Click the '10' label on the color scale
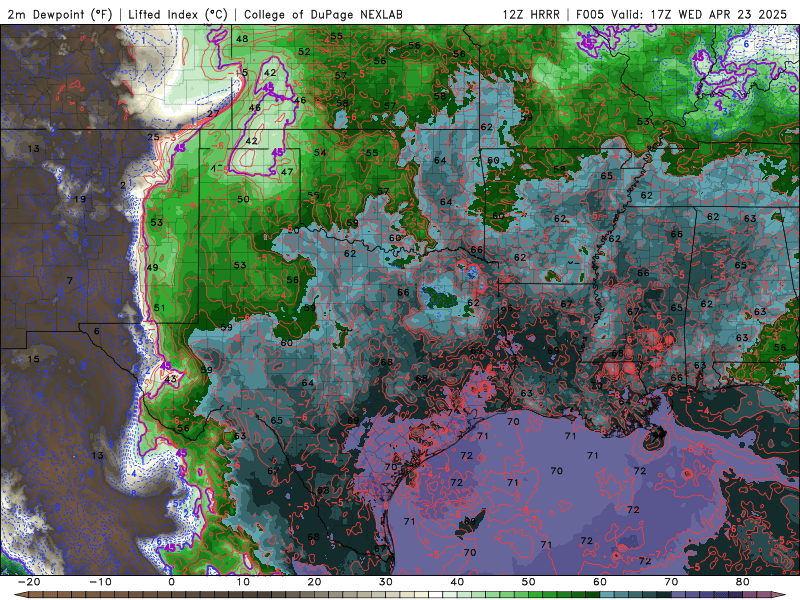Viewport: 800px width, 600px height. (243, 582)
